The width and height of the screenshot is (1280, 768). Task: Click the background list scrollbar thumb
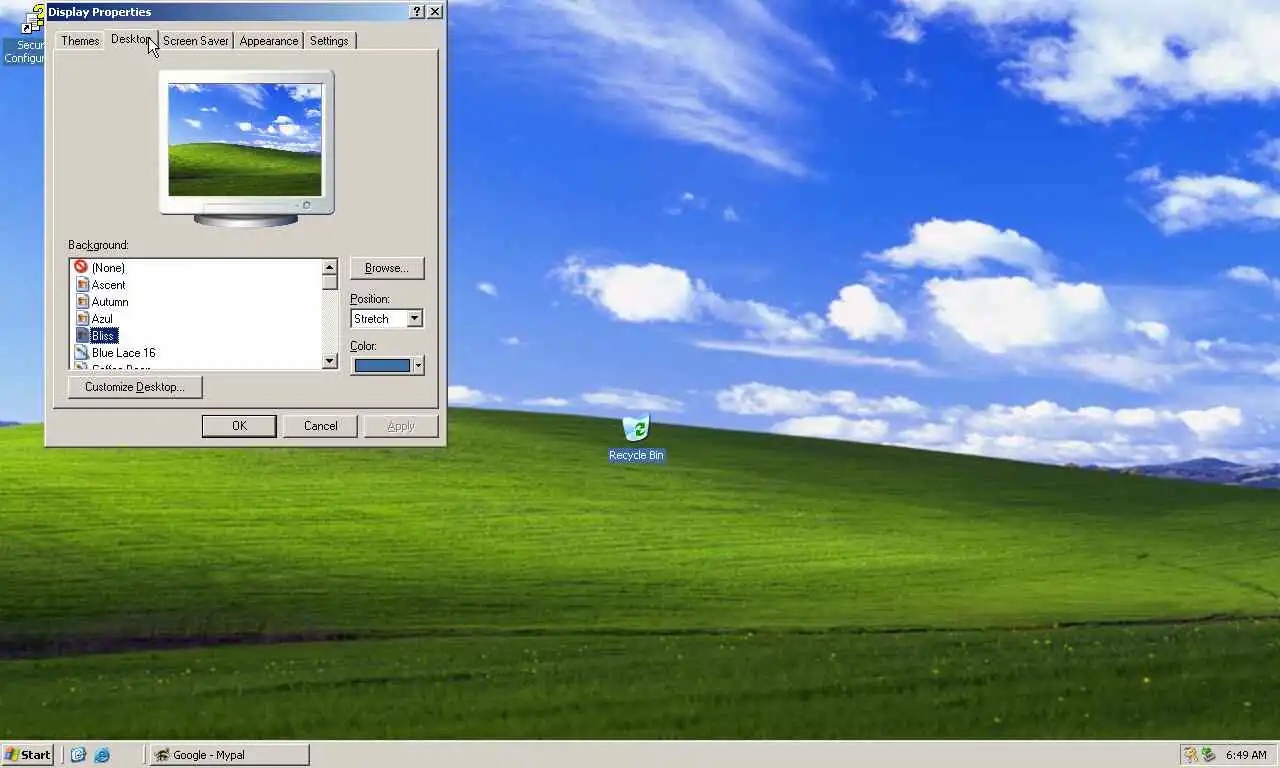point(330,282)
